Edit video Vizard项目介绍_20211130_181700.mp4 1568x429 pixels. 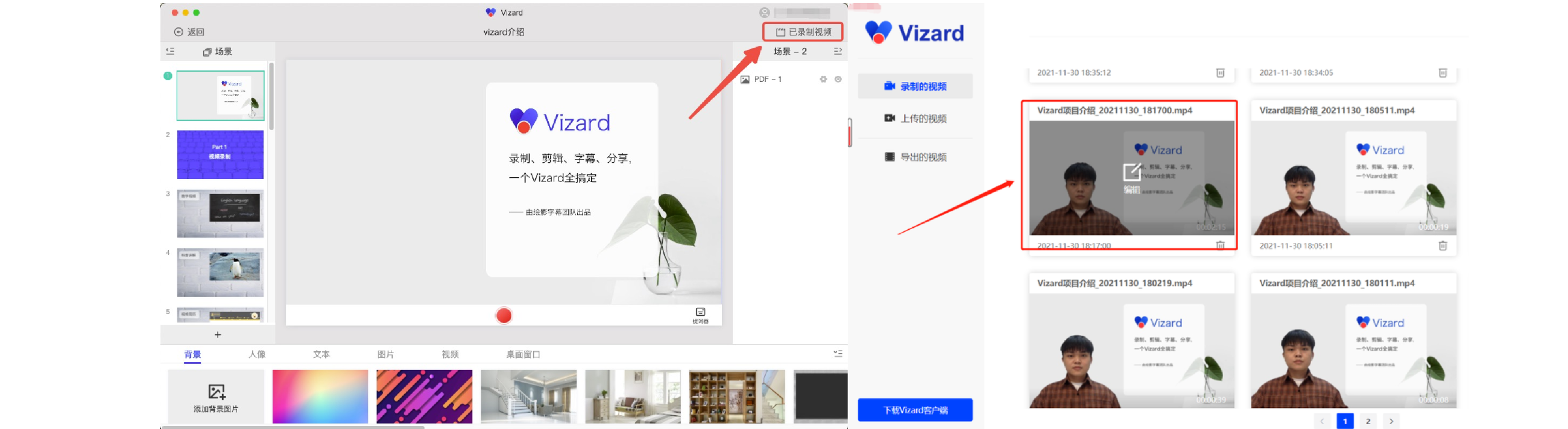[x=1131, y=177]
